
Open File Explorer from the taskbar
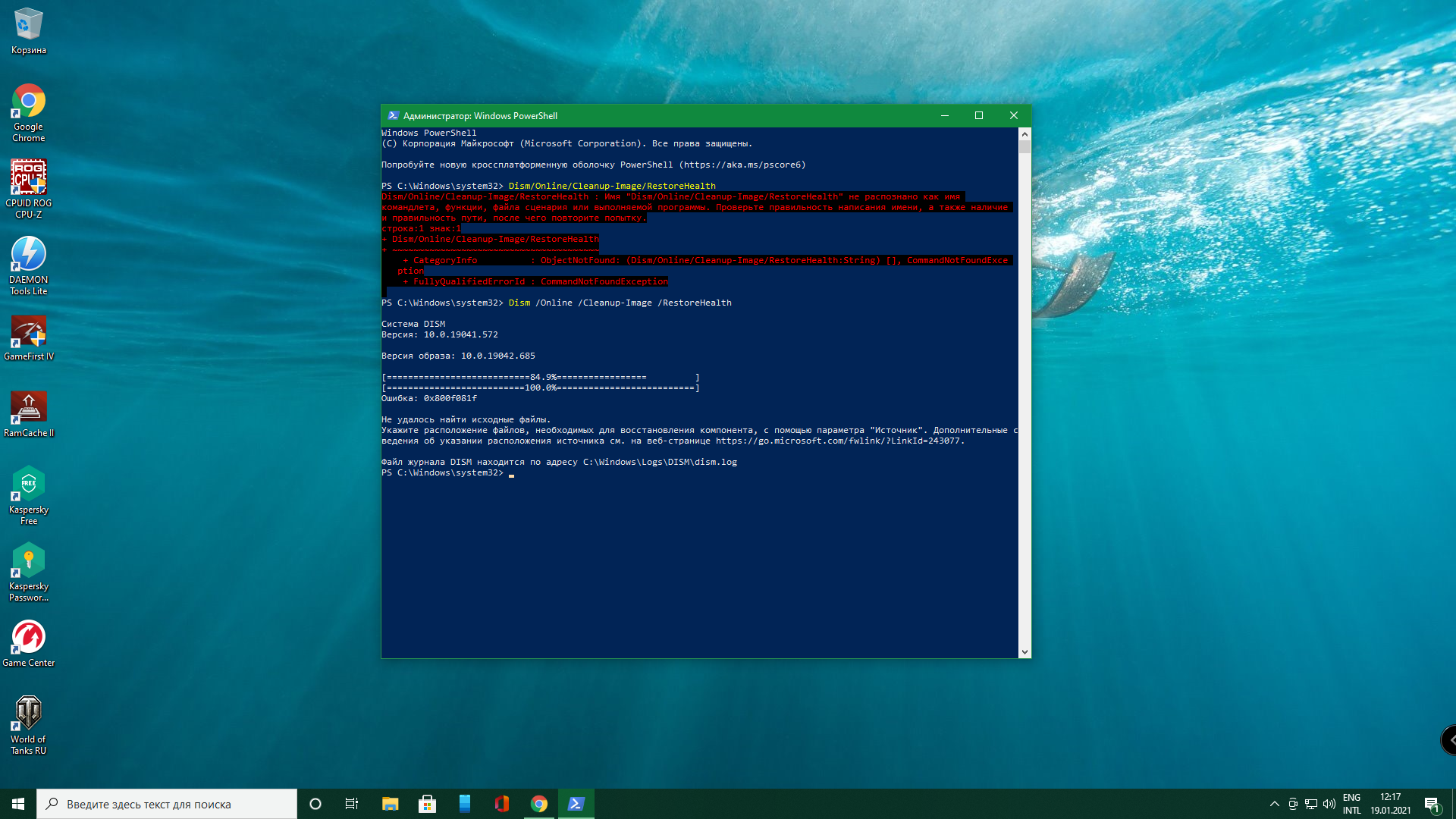point(390,804)
